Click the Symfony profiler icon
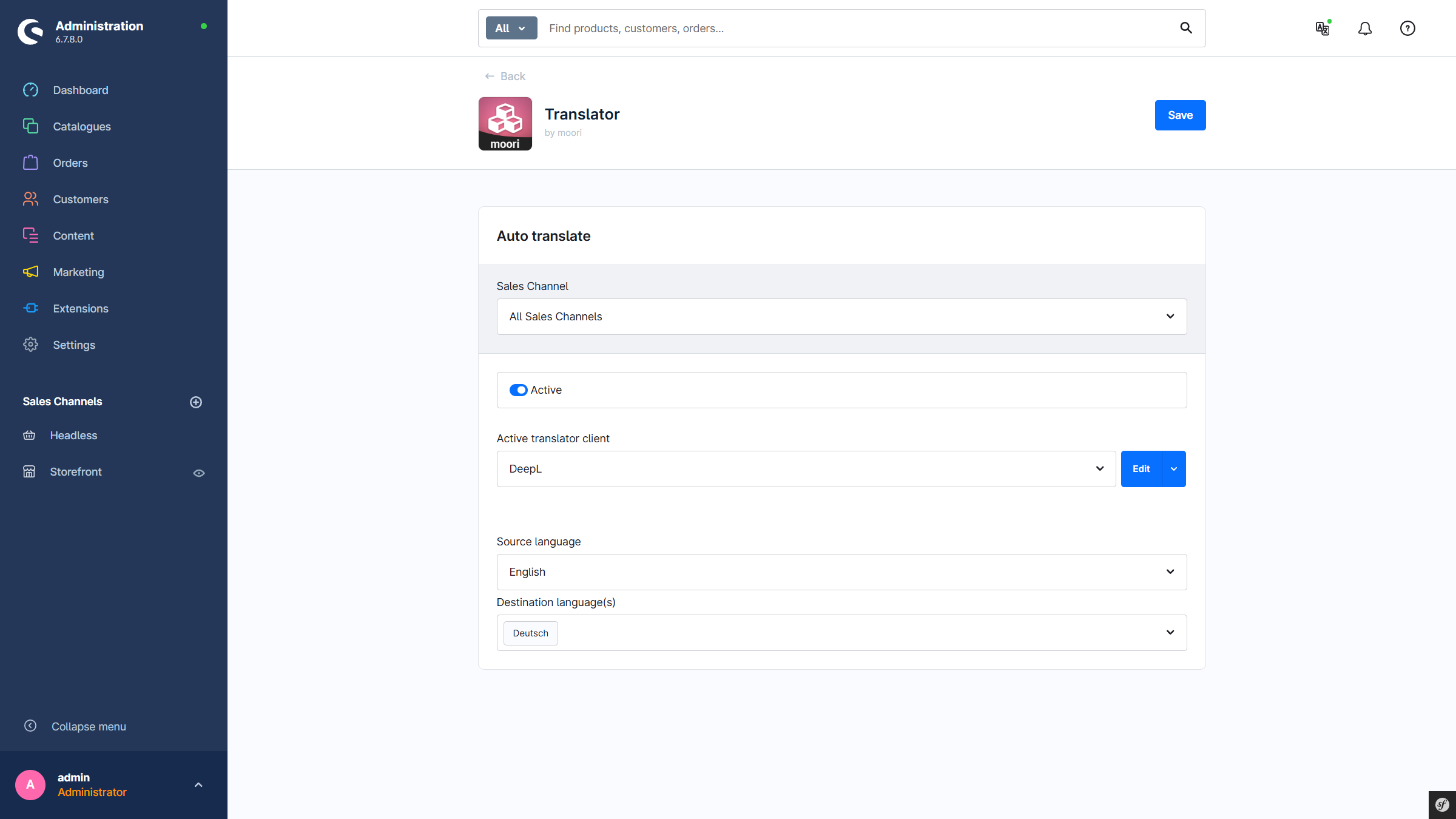 pos(1442,805)
